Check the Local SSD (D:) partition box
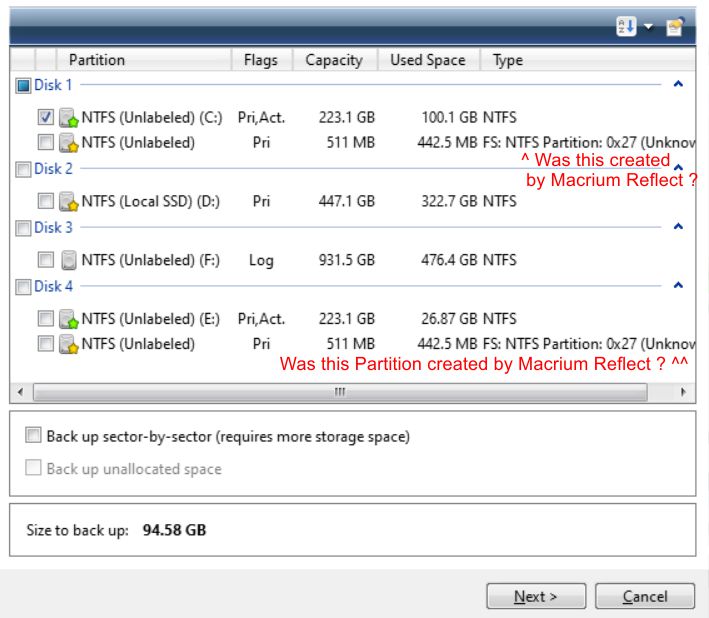Image resolution: width=709 pixels, height=618 pixels. coord(46,201)
